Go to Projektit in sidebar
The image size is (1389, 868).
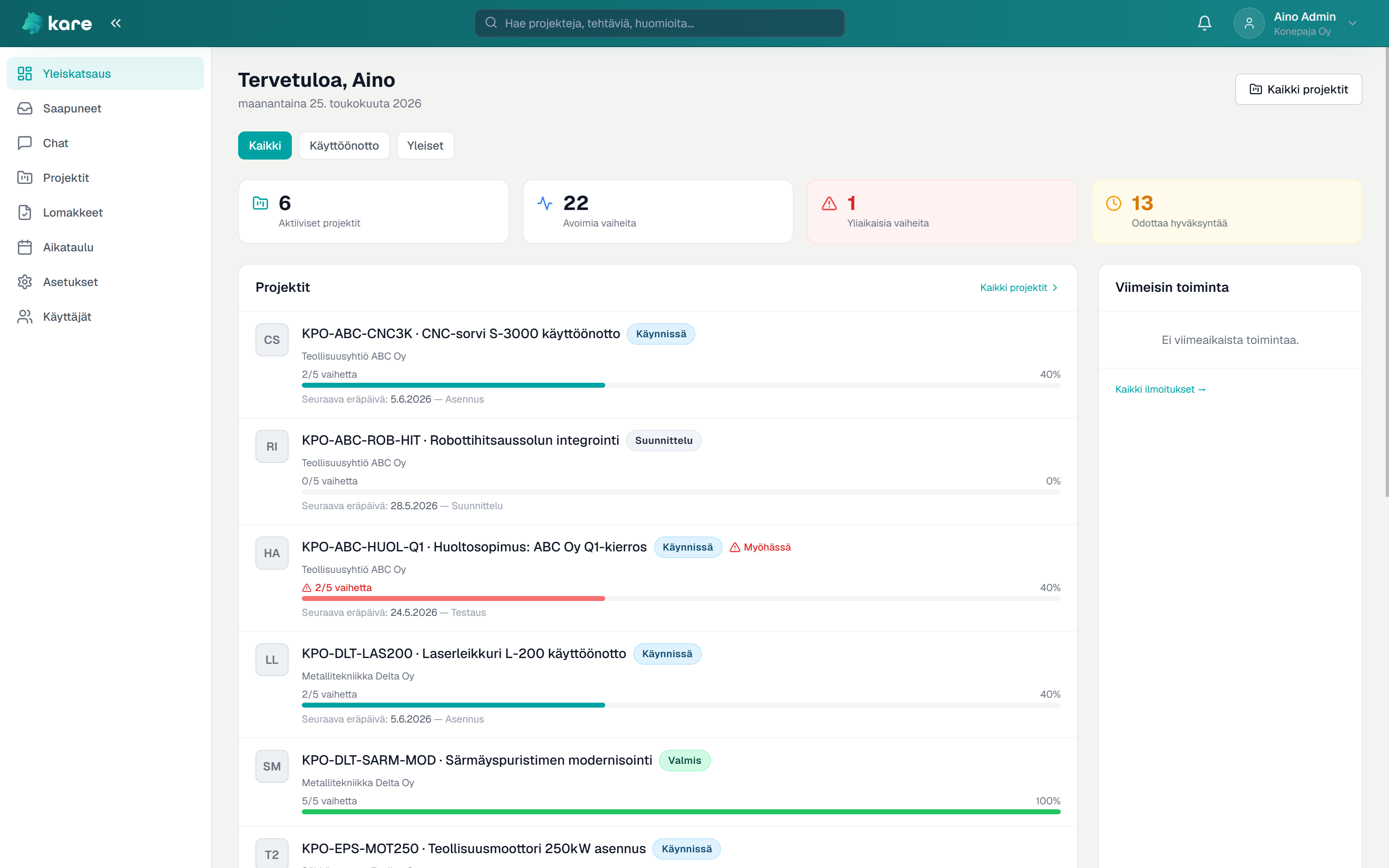[x=105, y=178]
